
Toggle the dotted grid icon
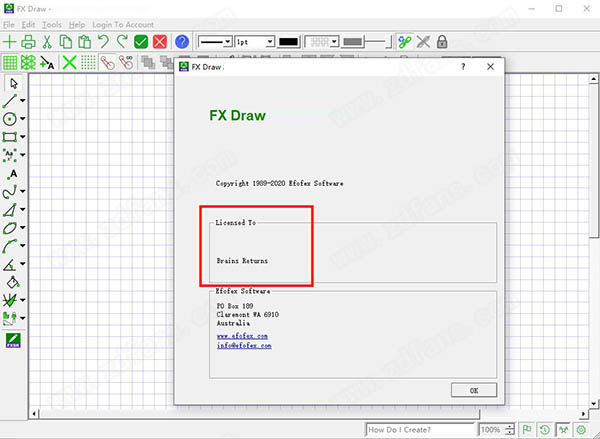[x=88, y=62]
